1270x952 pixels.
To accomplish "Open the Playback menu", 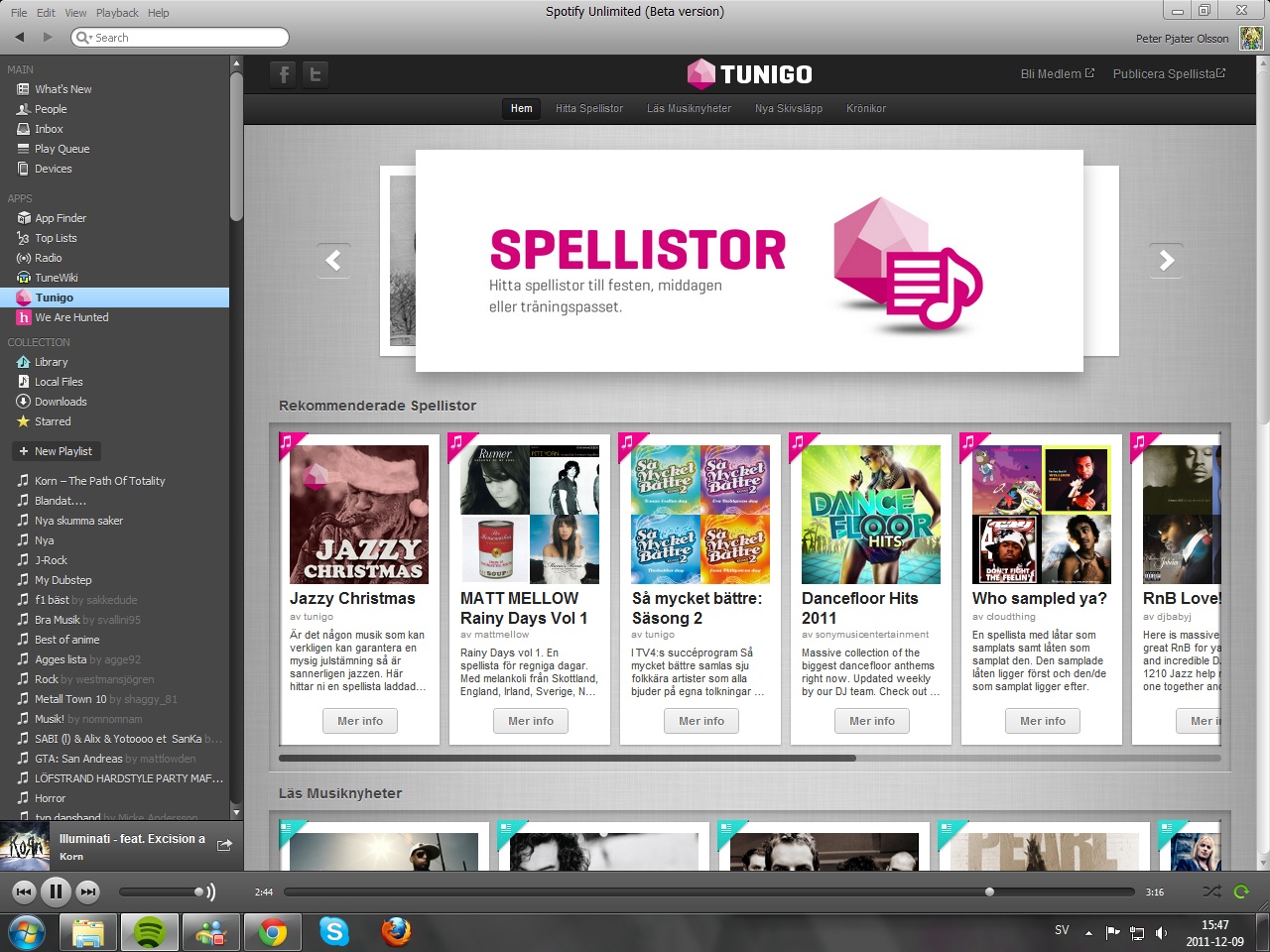I will [x=117, y=13].
